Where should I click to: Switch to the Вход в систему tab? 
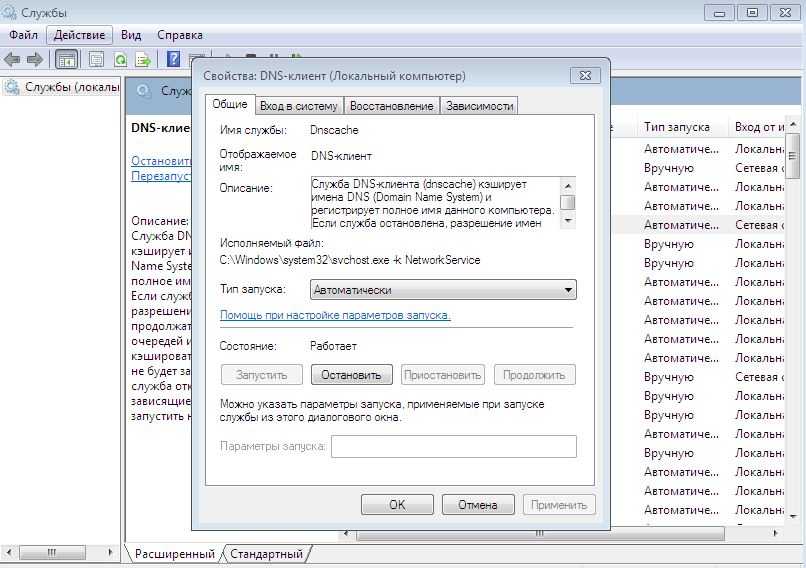click(298, 106)
